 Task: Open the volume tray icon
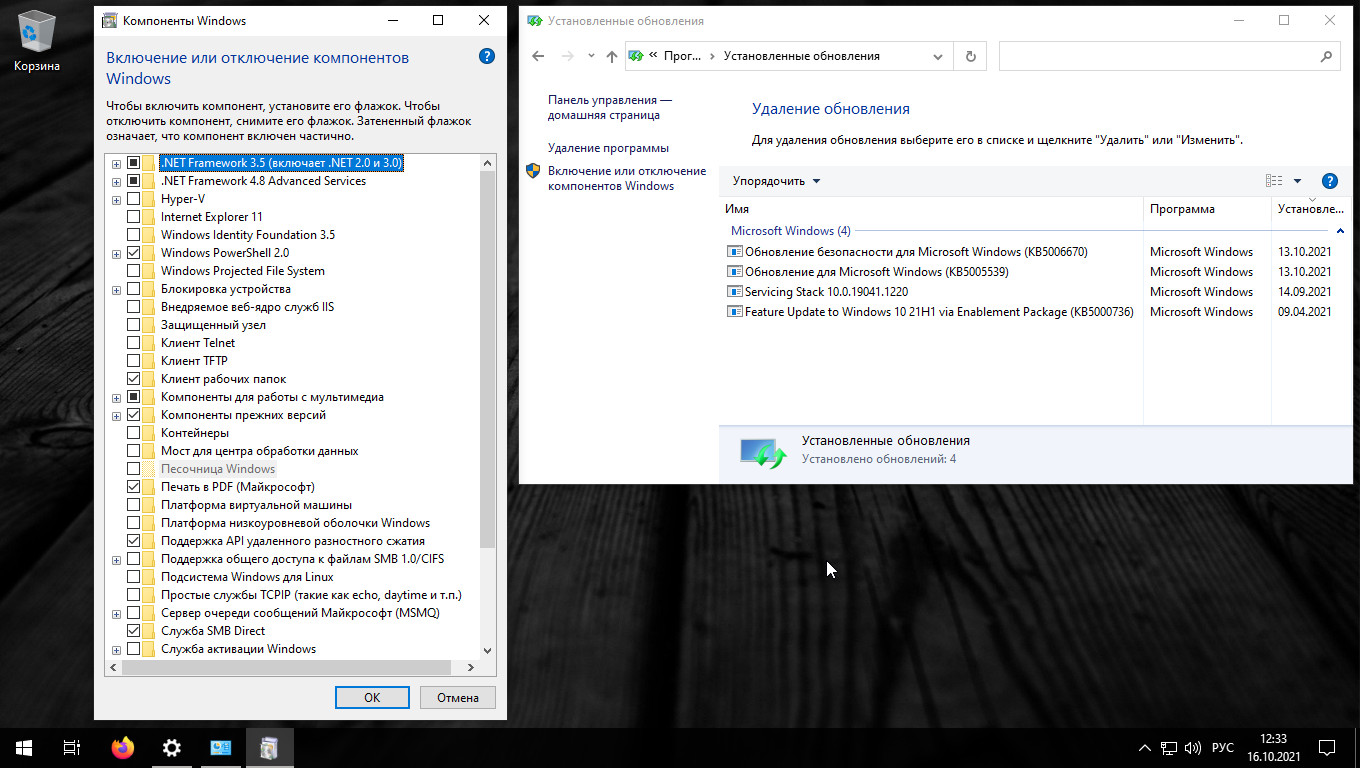(1192, 748)
